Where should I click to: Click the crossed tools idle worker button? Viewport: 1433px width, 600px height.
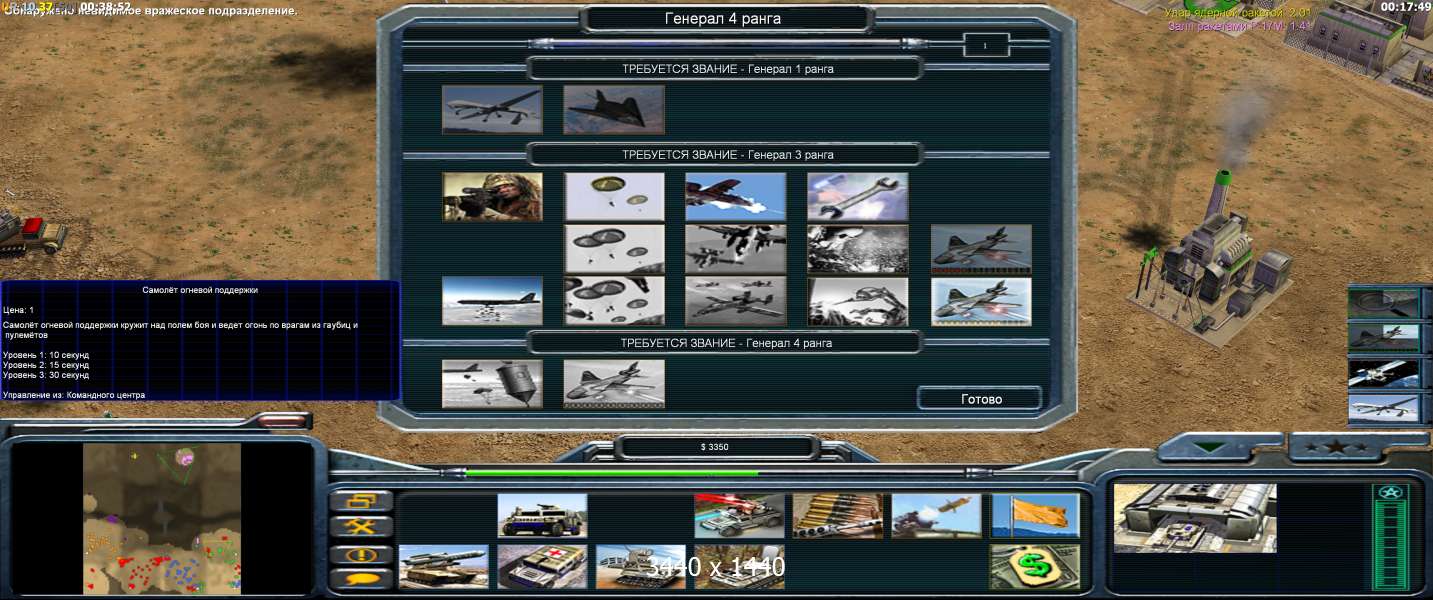(x=361, y=527)
